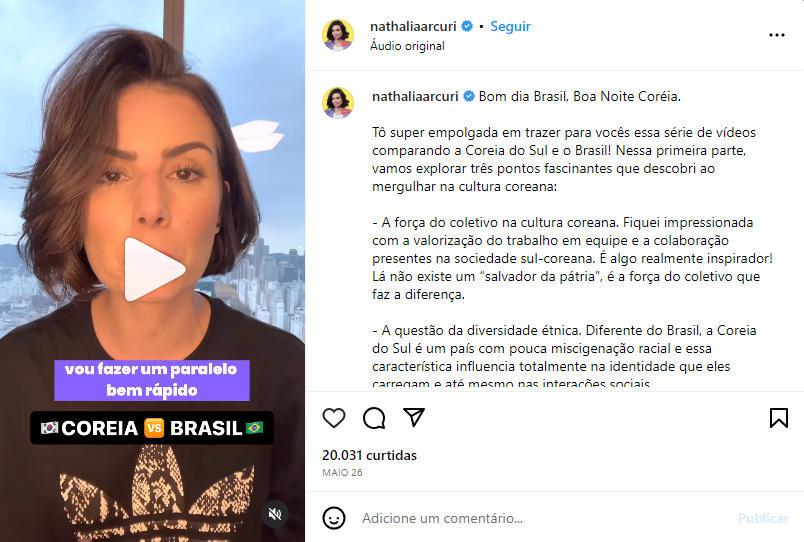The height and width of the screenshot is (542, 804).
Task: Open the Áudio original link
Action: [407, 46]
